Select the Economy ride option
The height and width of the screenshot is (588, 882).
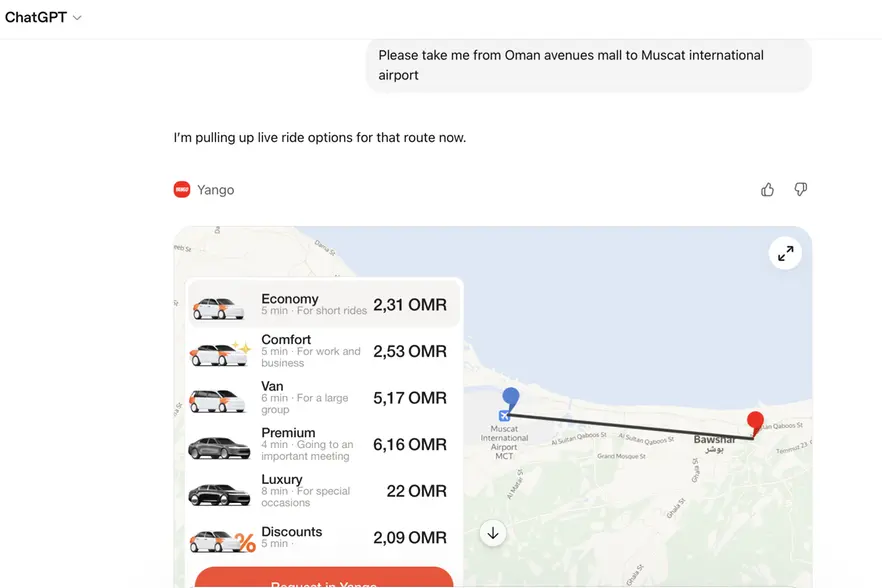click(x=323, y=304)
